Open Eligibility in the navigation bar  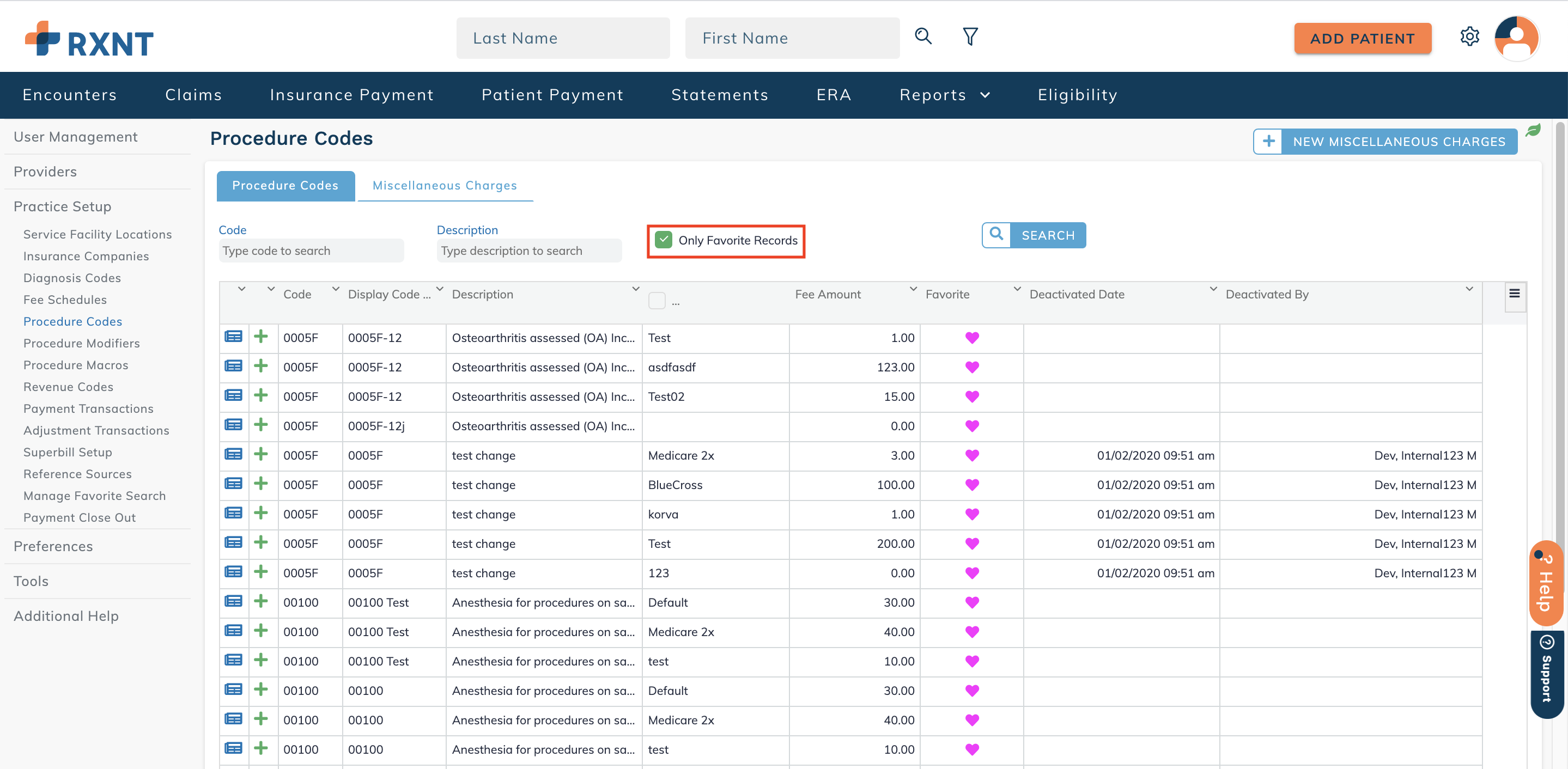(x=1078, y=95)
